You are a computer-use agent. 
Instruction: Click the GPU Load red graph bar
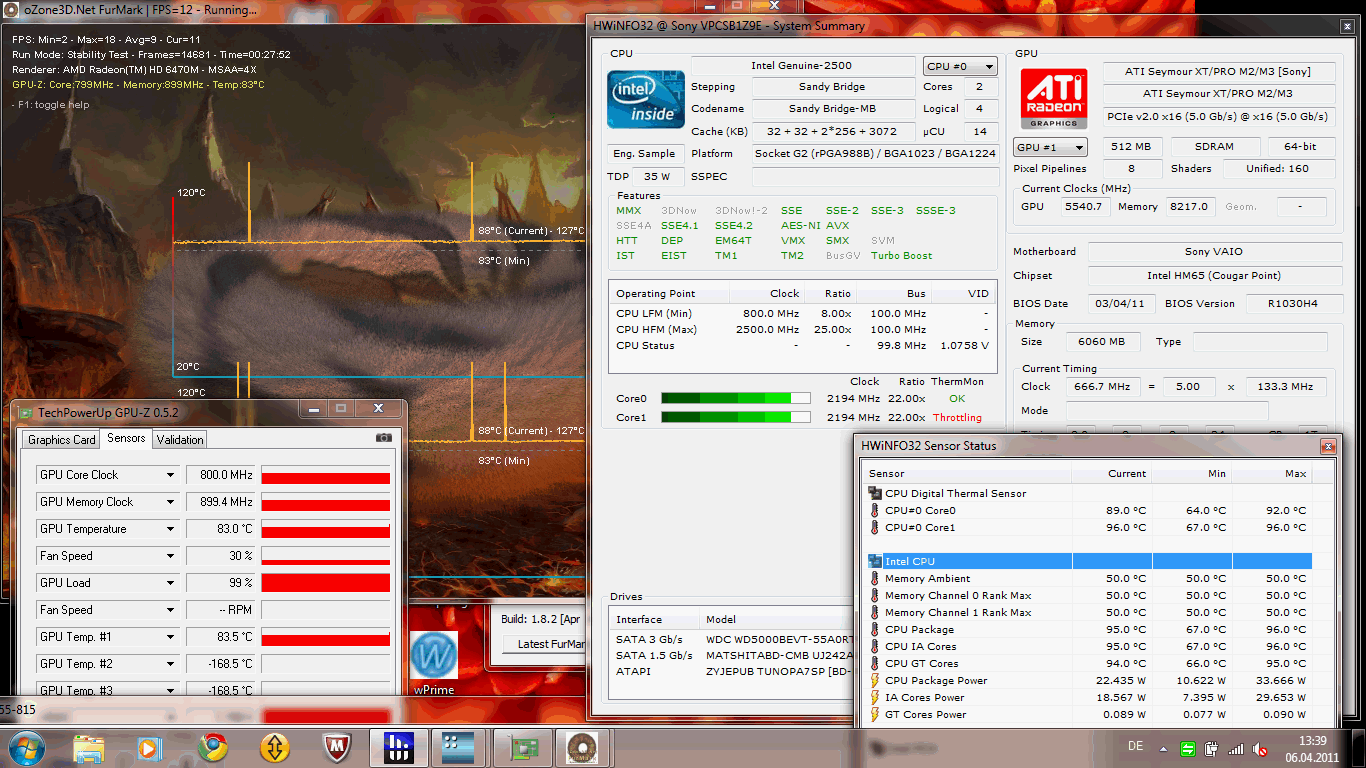(325, 583)
